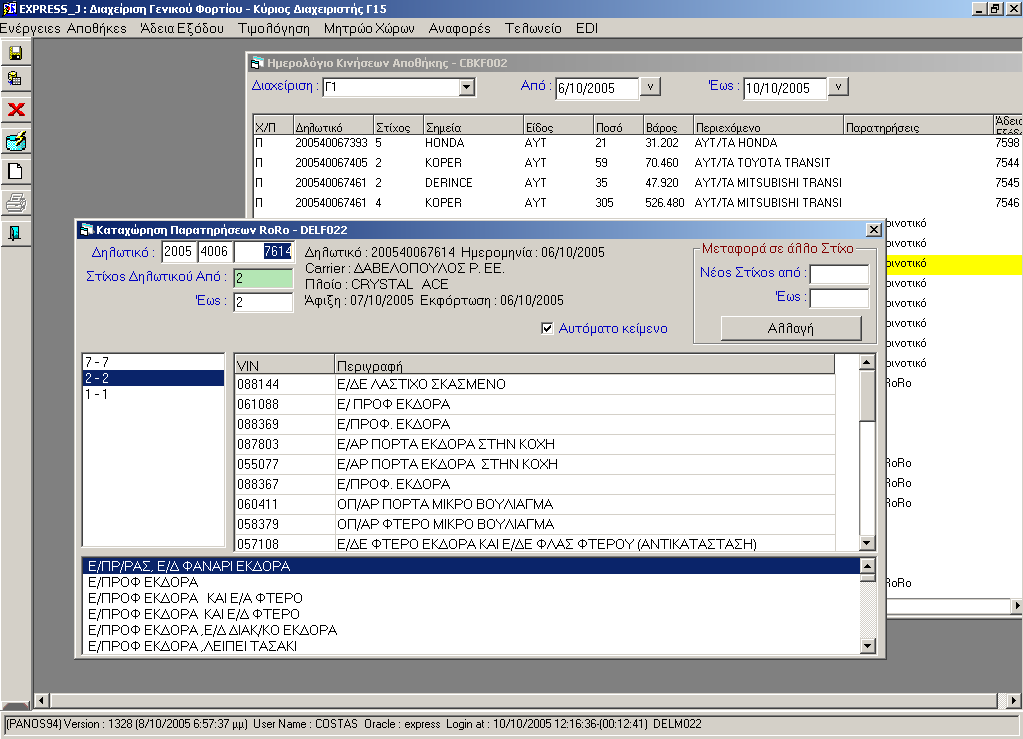Select the VIN 058379 row
The image size is (1023, 739).
tap(535, 524)
